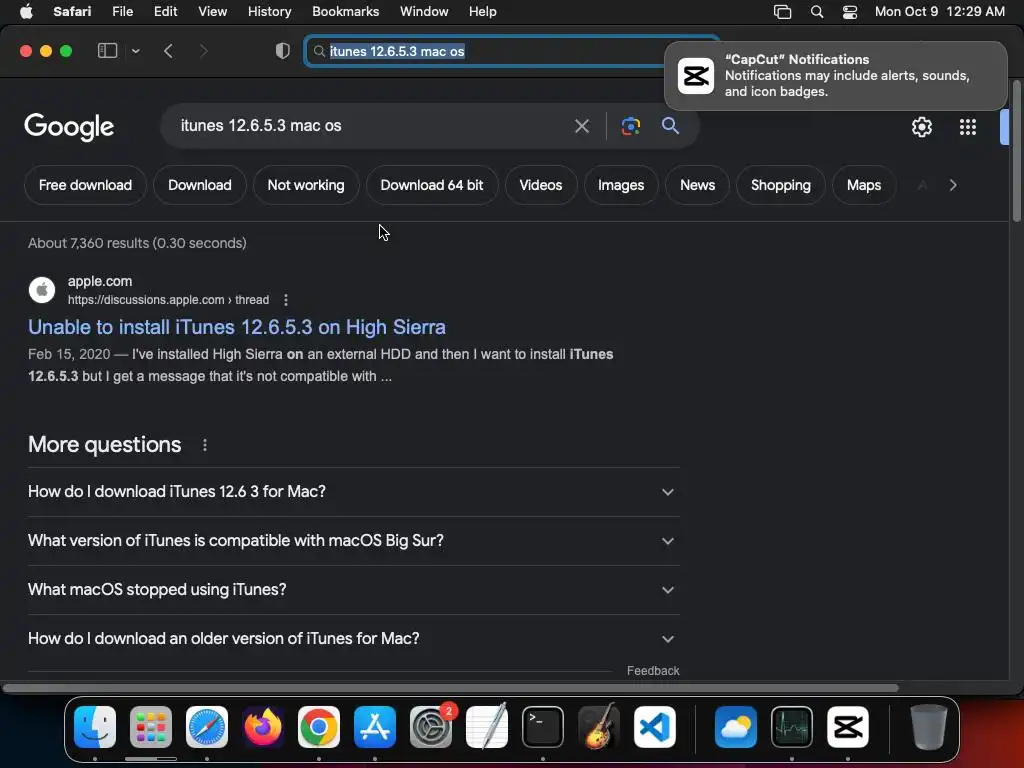This screenshot has width=1024, height=768.
Task: Show more filter chips with right arrow
Action: click(x=953, y=185)
